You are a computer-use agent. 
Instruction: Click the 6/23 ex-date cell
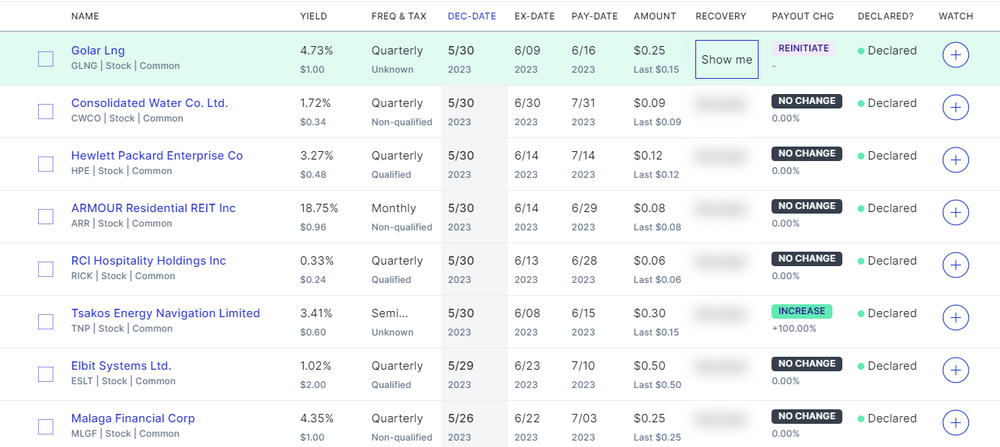pos(527,366)
